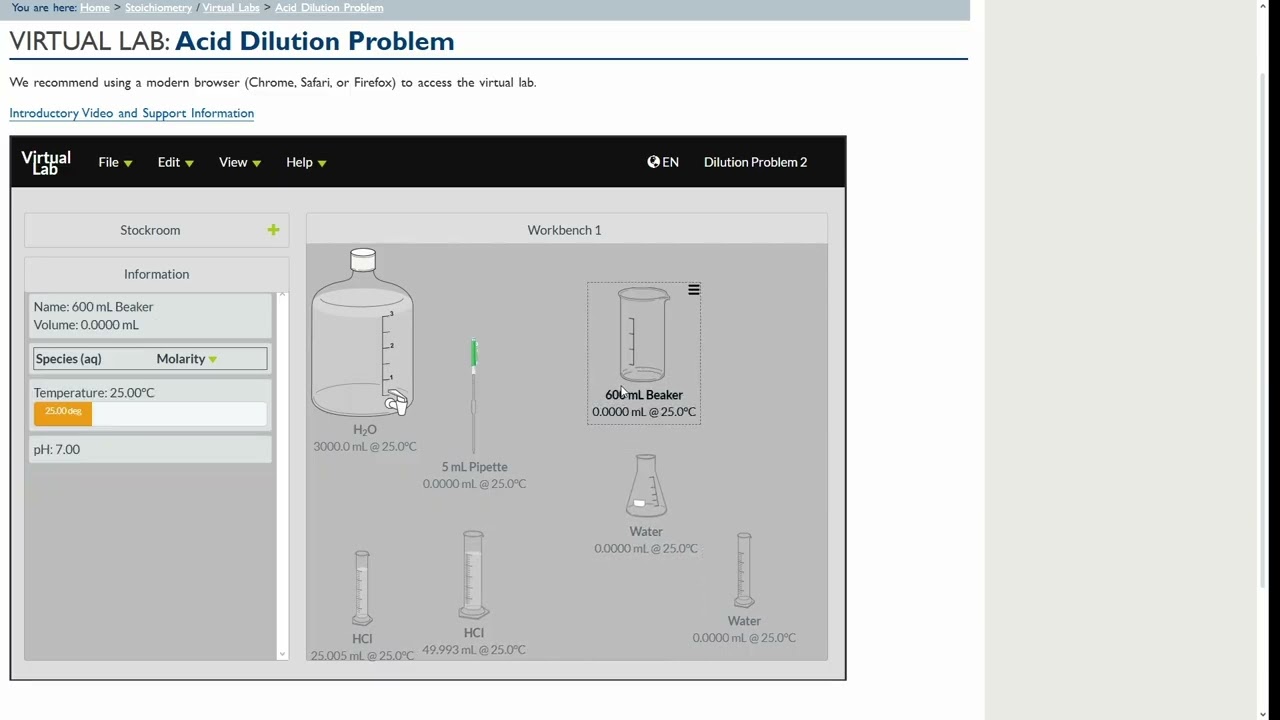Open the View menu
1280x720 pixels.
click(x=240, y=162)
